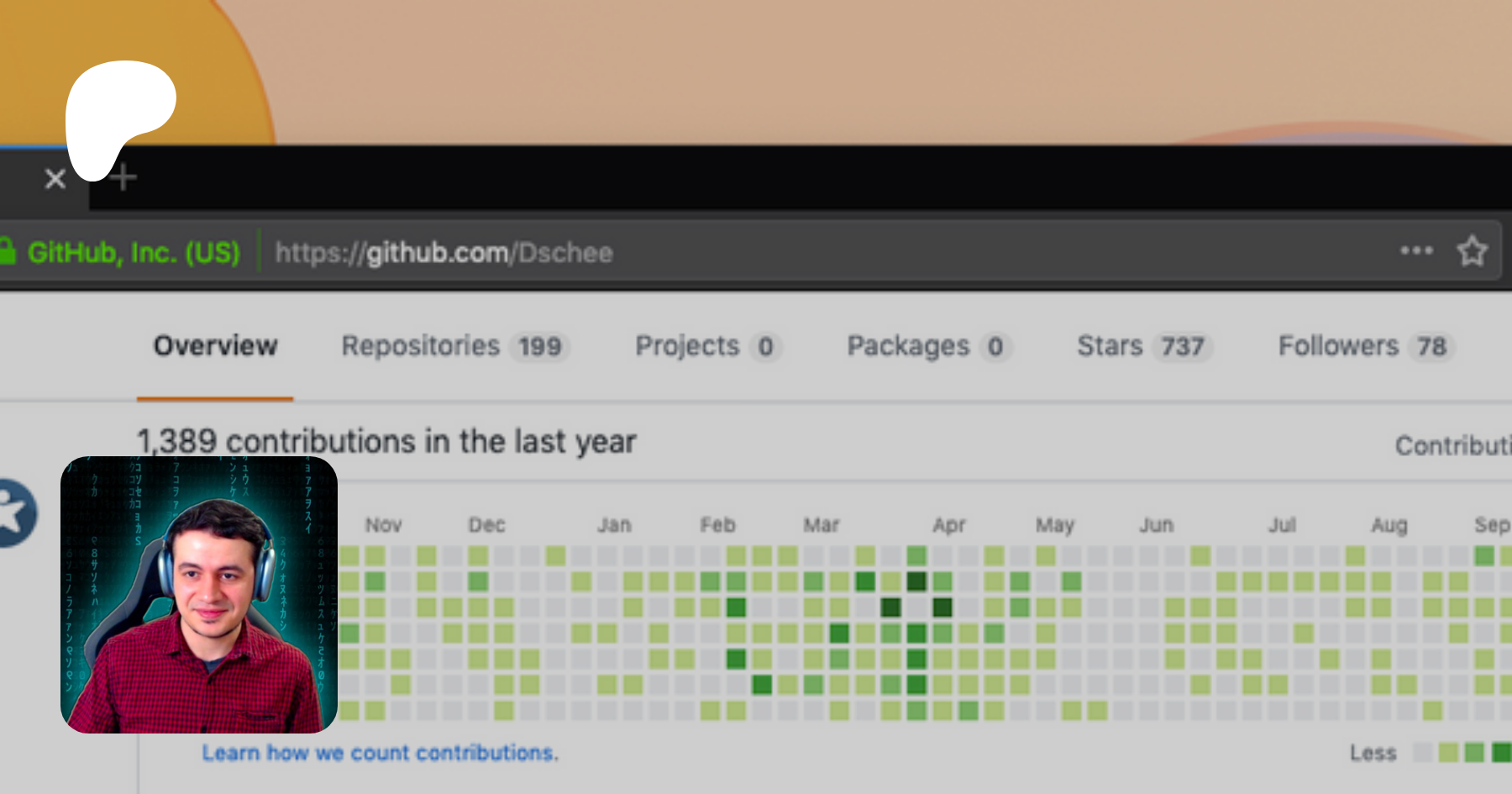Screen dimensions: 1512x794
Task: Open the Followers tab
Action: (x=1363, y=346)
